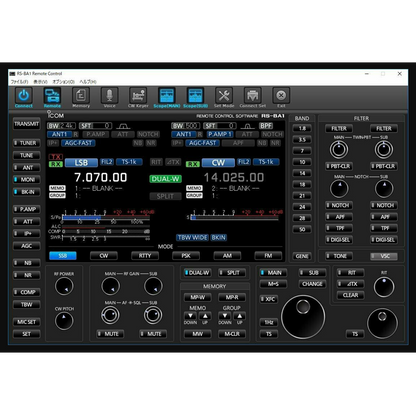Open the Remote toolbar icon
The height and width of the screenshot is (416, 416).
[x=52, y=96]
